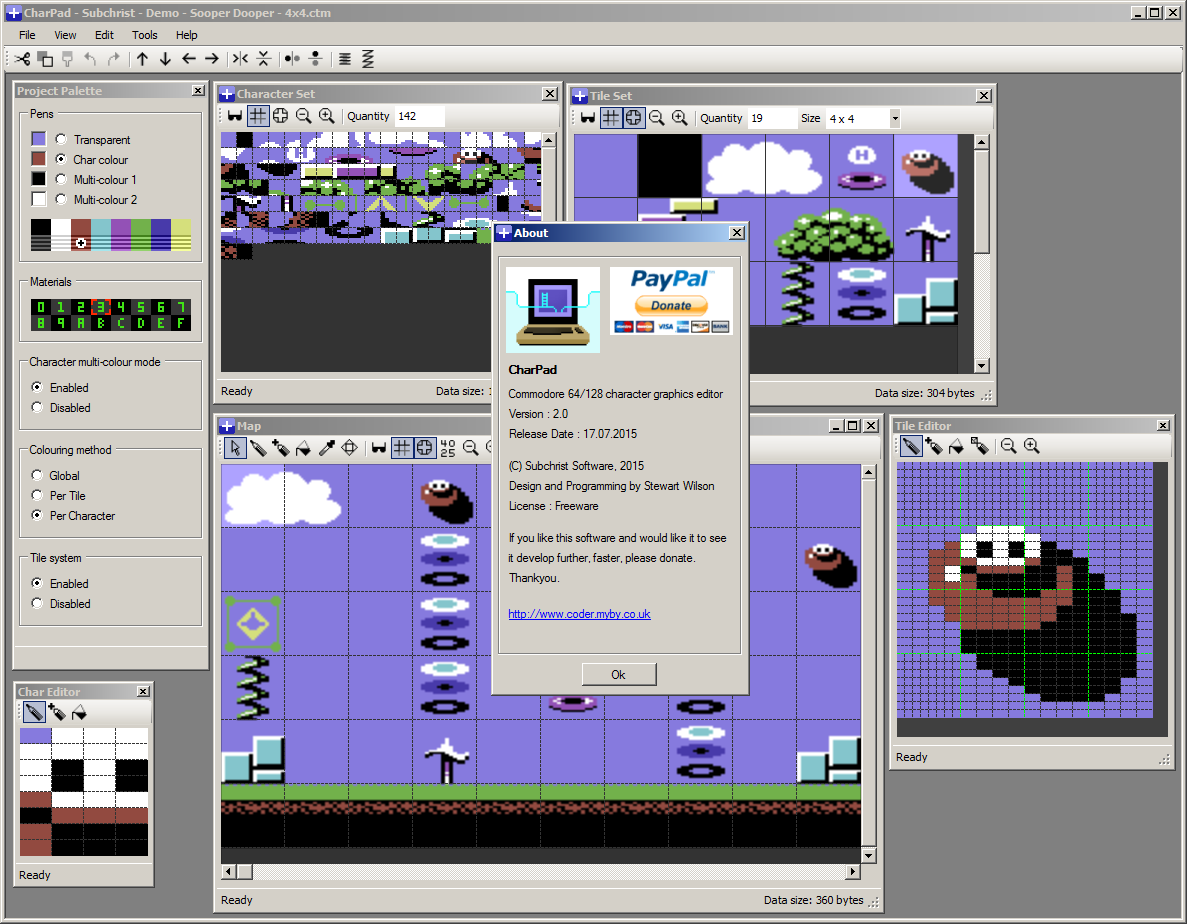Choose Per Character colouring method
Image resolution: width=1187 pixels, height=924 pixels.
[x=37, y=515]
